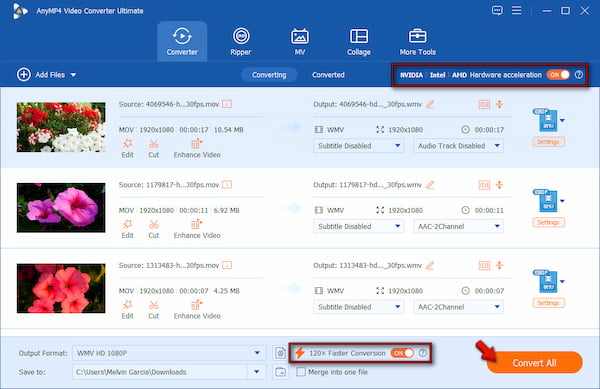Cut the 4069546 video
Screen dimensions: 600x389
point(153,148)
